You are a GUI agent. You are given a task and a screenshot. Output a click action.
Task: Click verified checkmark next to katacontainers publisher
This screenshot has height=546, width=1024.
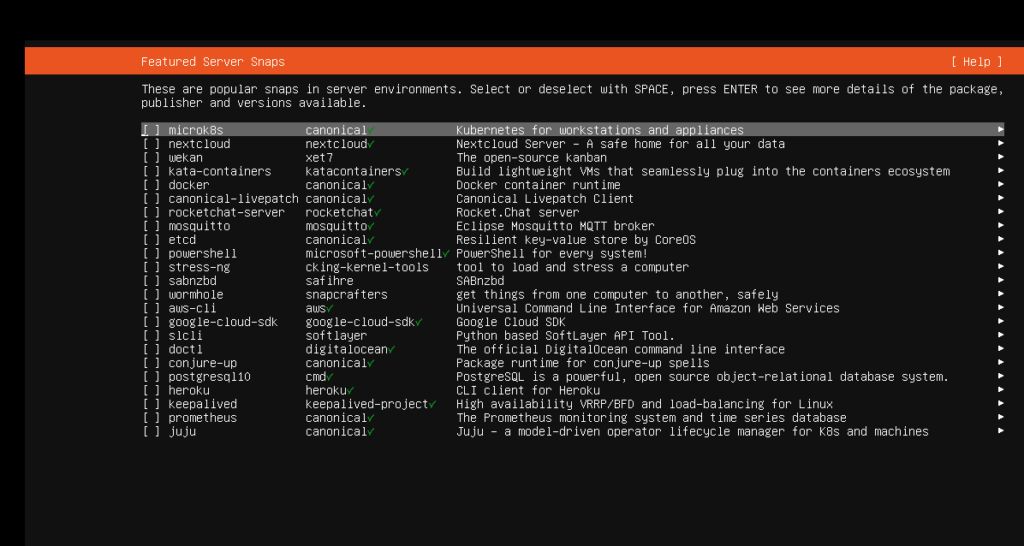405,171
